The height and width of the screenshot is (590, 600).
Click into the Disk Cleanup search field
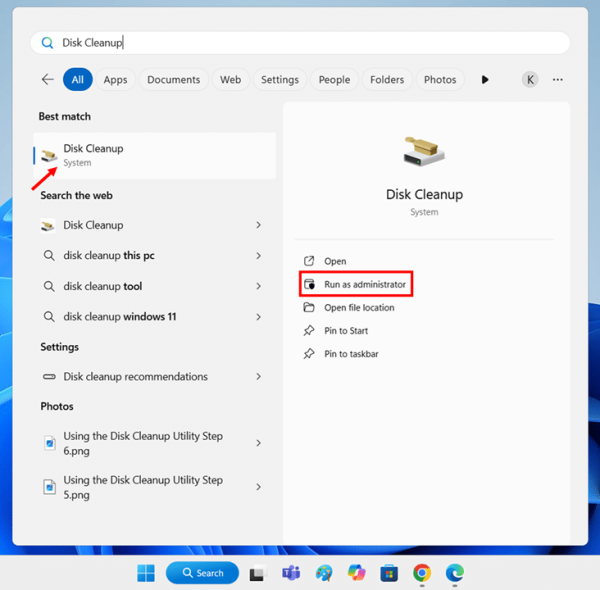tap(300, 42)
